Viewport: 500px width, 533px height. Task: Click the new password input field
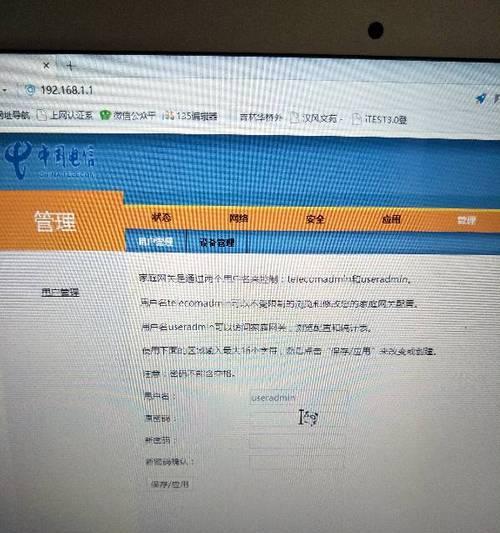297,441
